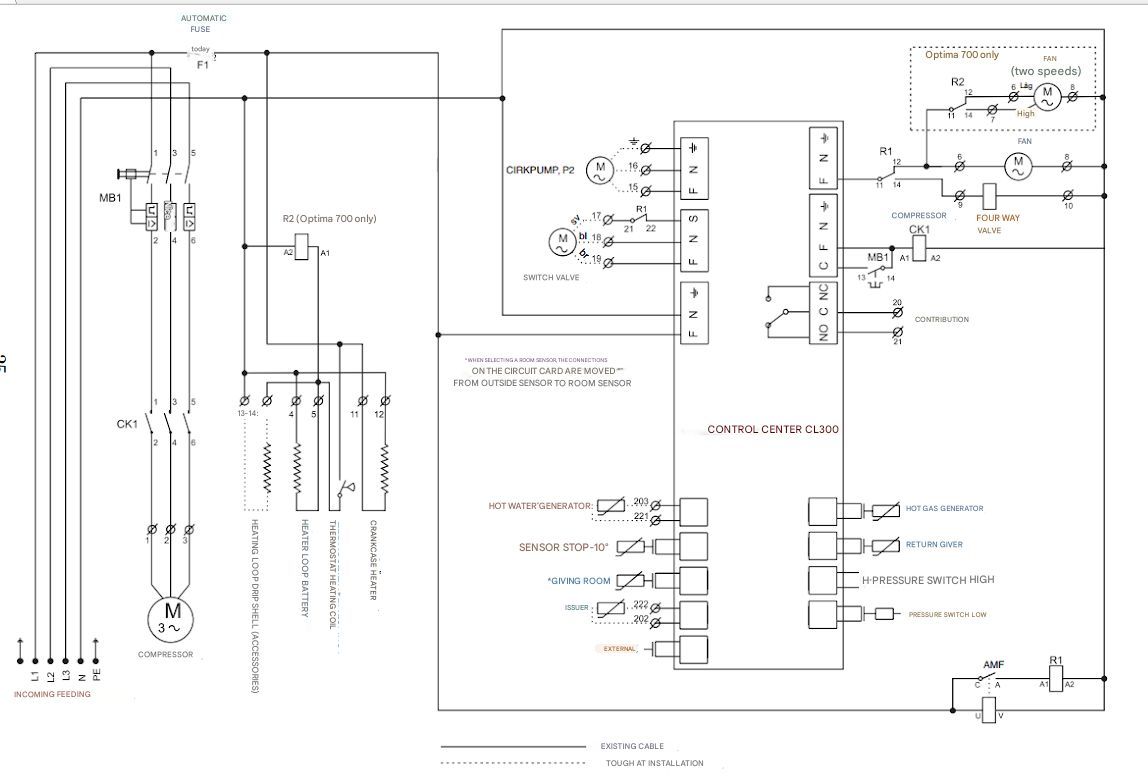
Task: Click the two-speed fan motor symbol
Action: 1048,95
